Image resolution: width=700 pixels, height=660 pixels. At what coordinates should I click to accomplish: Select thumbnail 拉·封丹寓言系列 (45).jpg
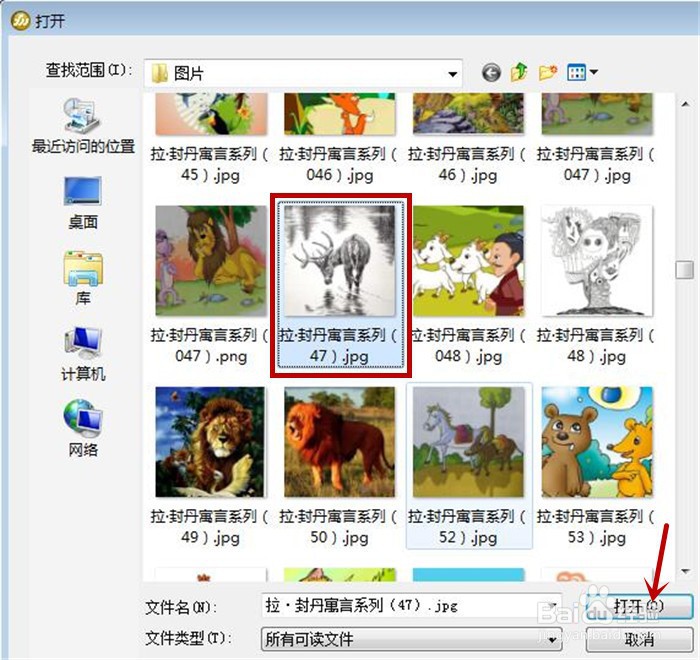(211, 113)
